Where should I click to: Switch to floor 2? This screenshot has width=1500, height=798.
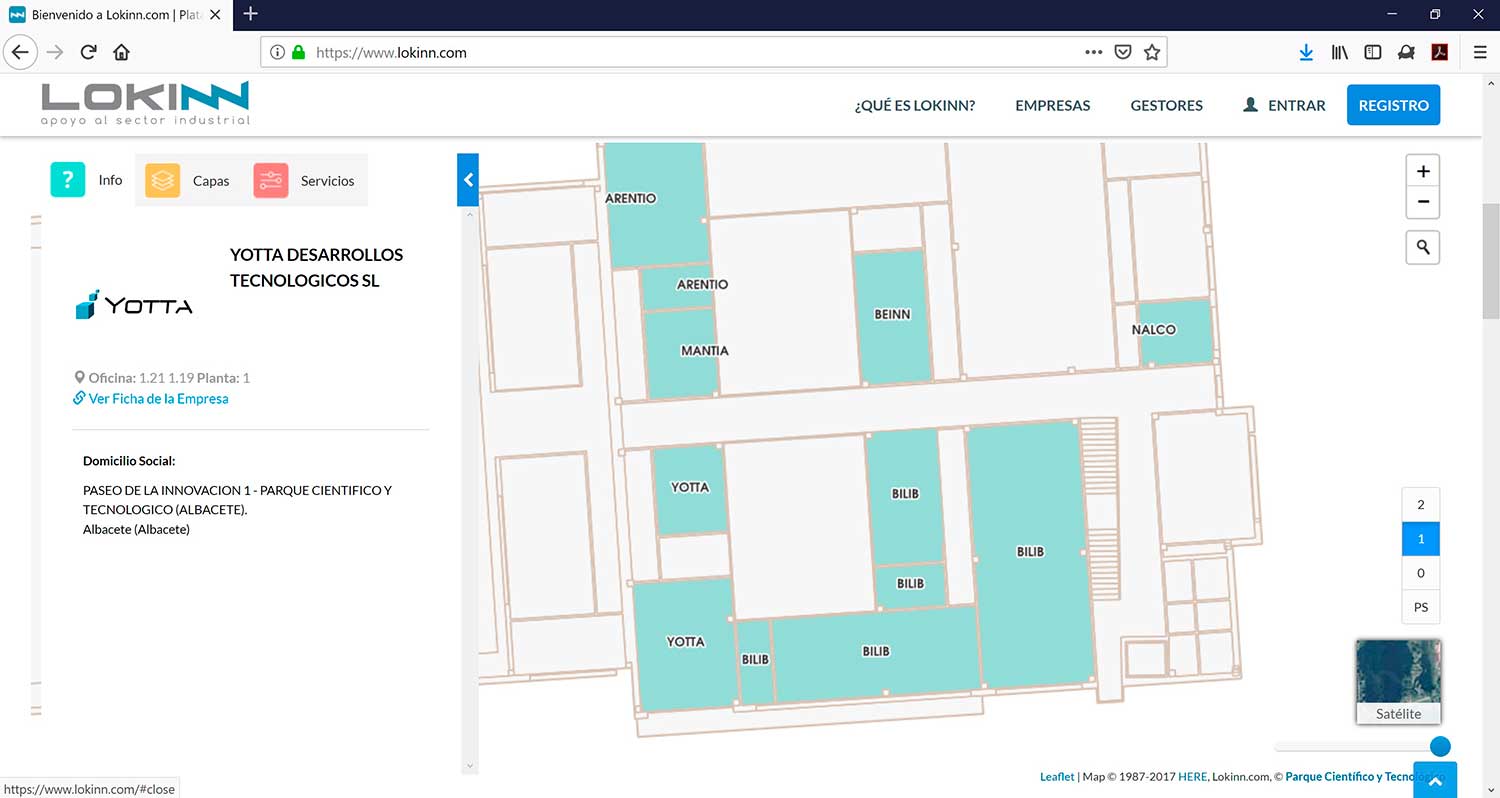coord(1421,505)
